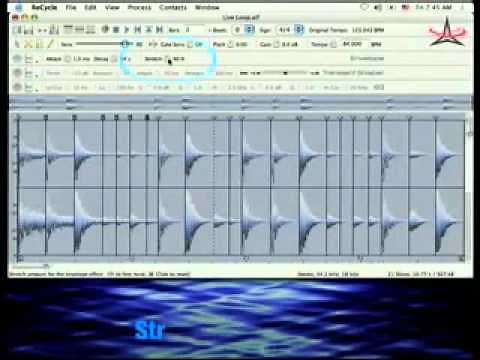Image resolution: width=480 pixels, height=360 pixels.
Task: Click the volume icon in menu bar
Action: [x=378, y=7]
